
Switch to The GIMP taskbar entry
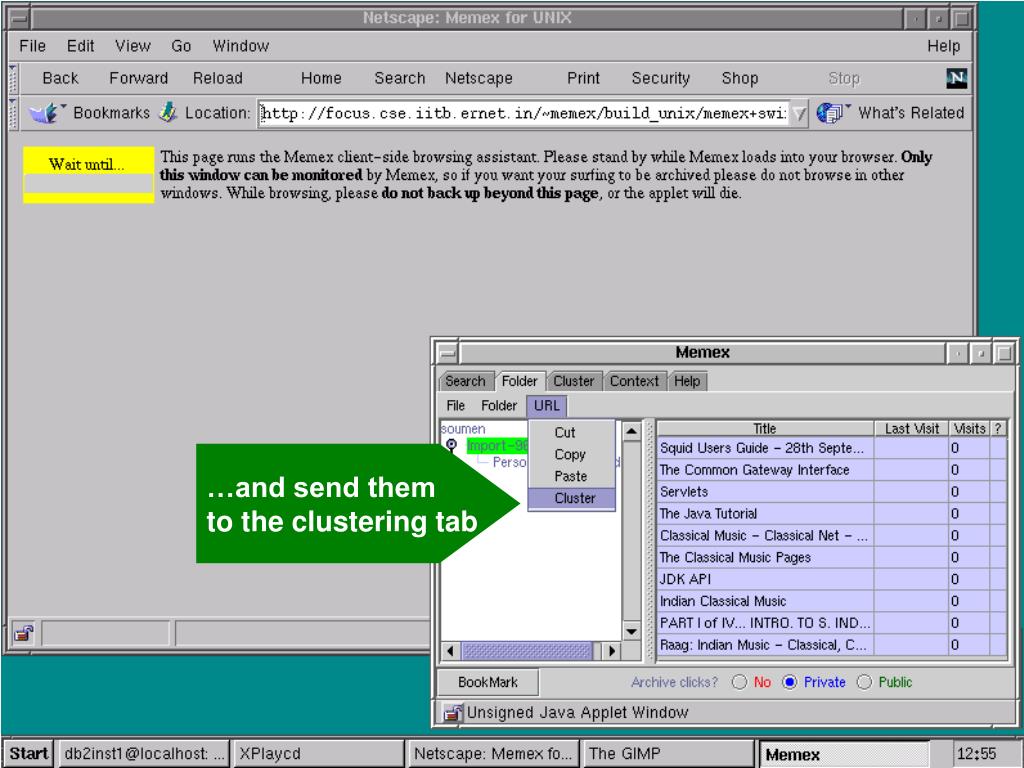[x=668, y=754]
